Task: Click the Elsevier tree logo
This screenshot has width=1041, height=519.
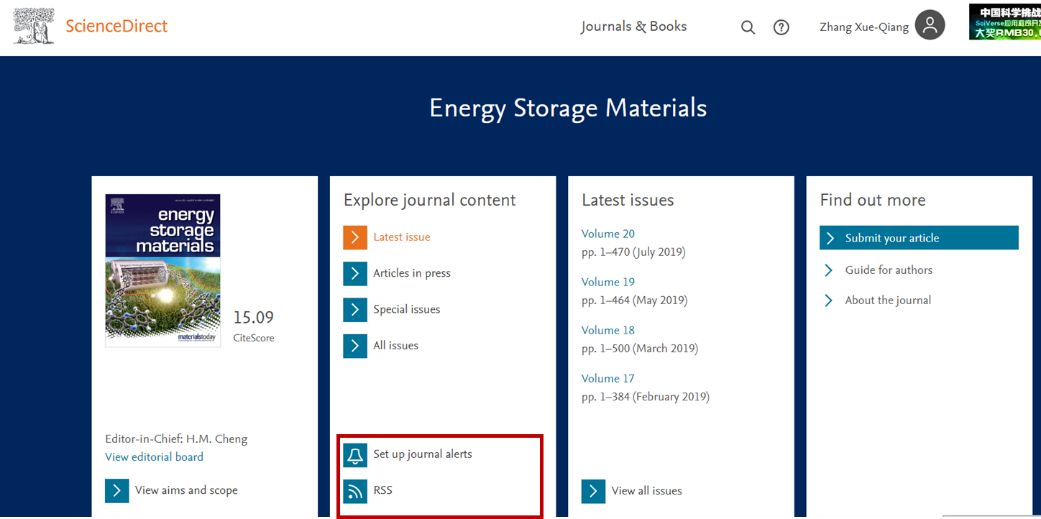Action: coord(34,26)
